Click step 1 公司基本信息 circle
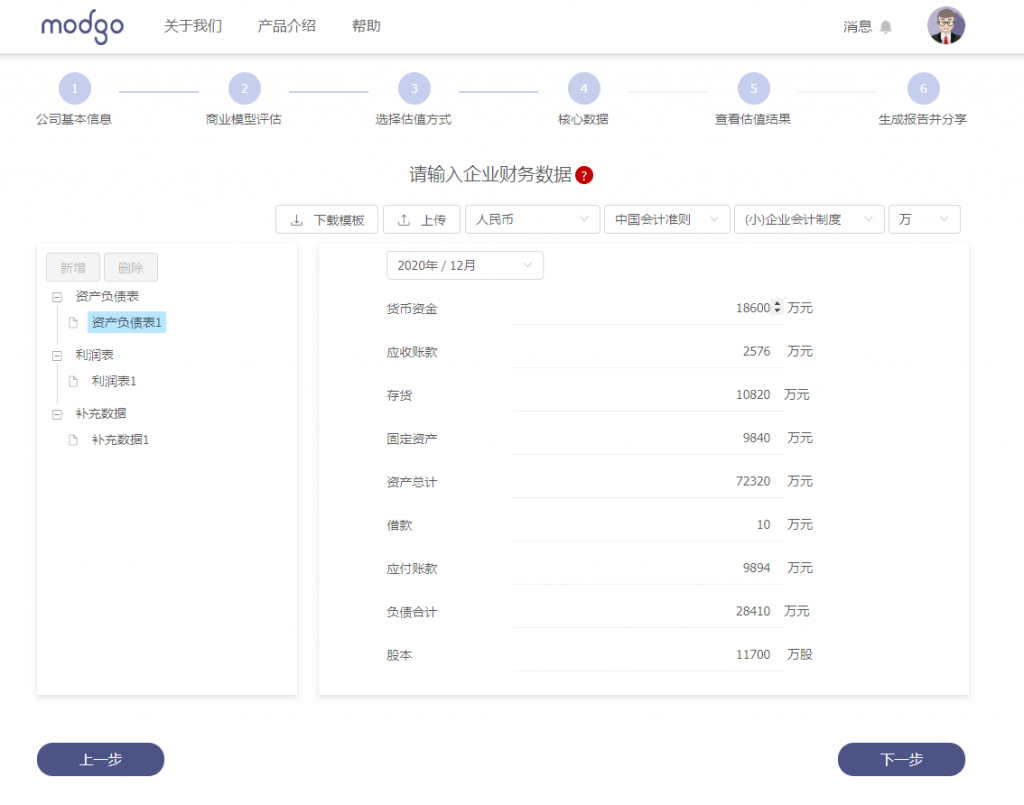The height and width of the screenshot is (805, 1024). pos(74,89)
